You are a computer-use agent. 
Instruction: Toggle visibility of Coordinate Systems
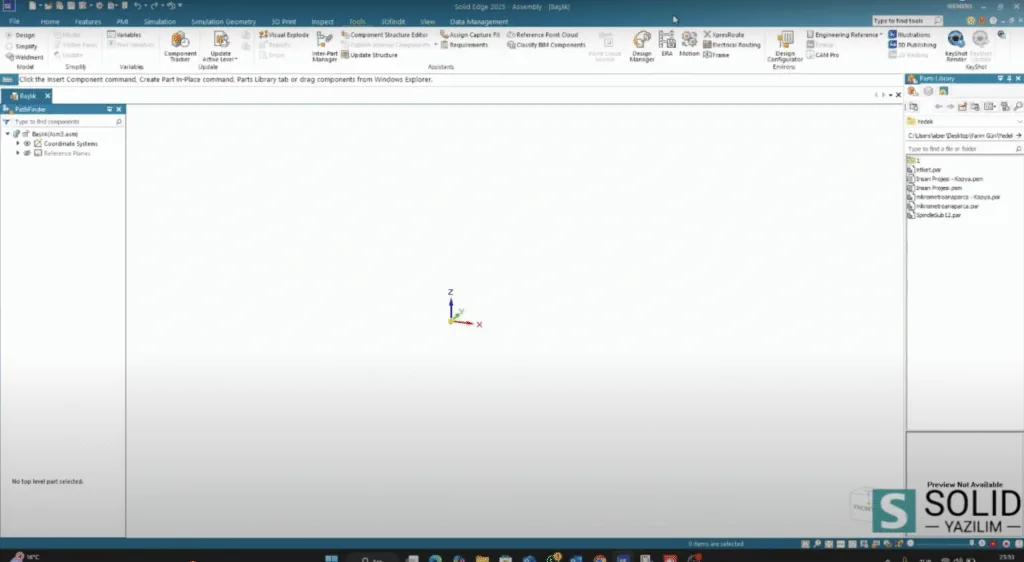pos(27,144)
